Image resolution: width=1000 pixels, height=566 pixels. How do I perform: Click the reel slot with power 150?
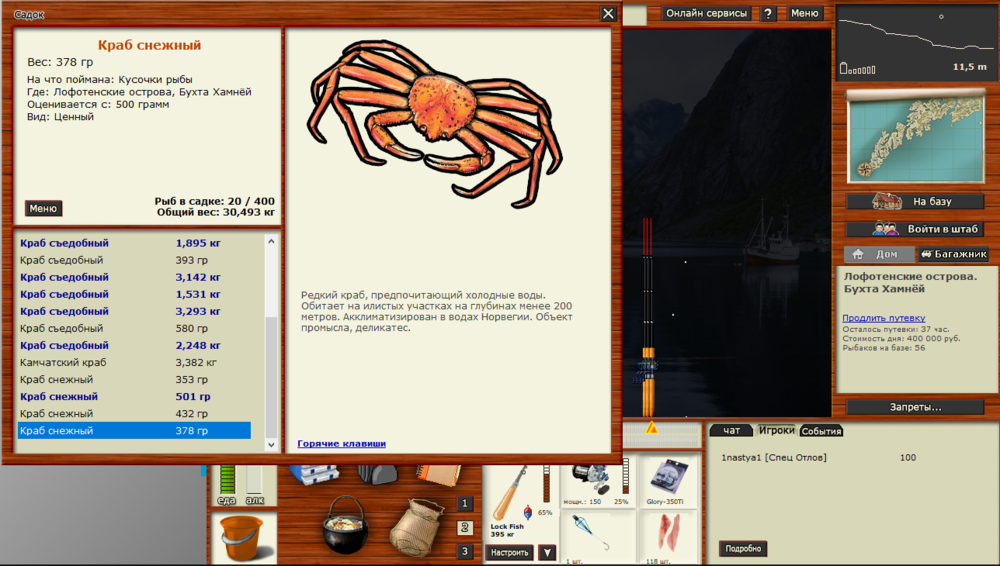(x=598, y=480)
